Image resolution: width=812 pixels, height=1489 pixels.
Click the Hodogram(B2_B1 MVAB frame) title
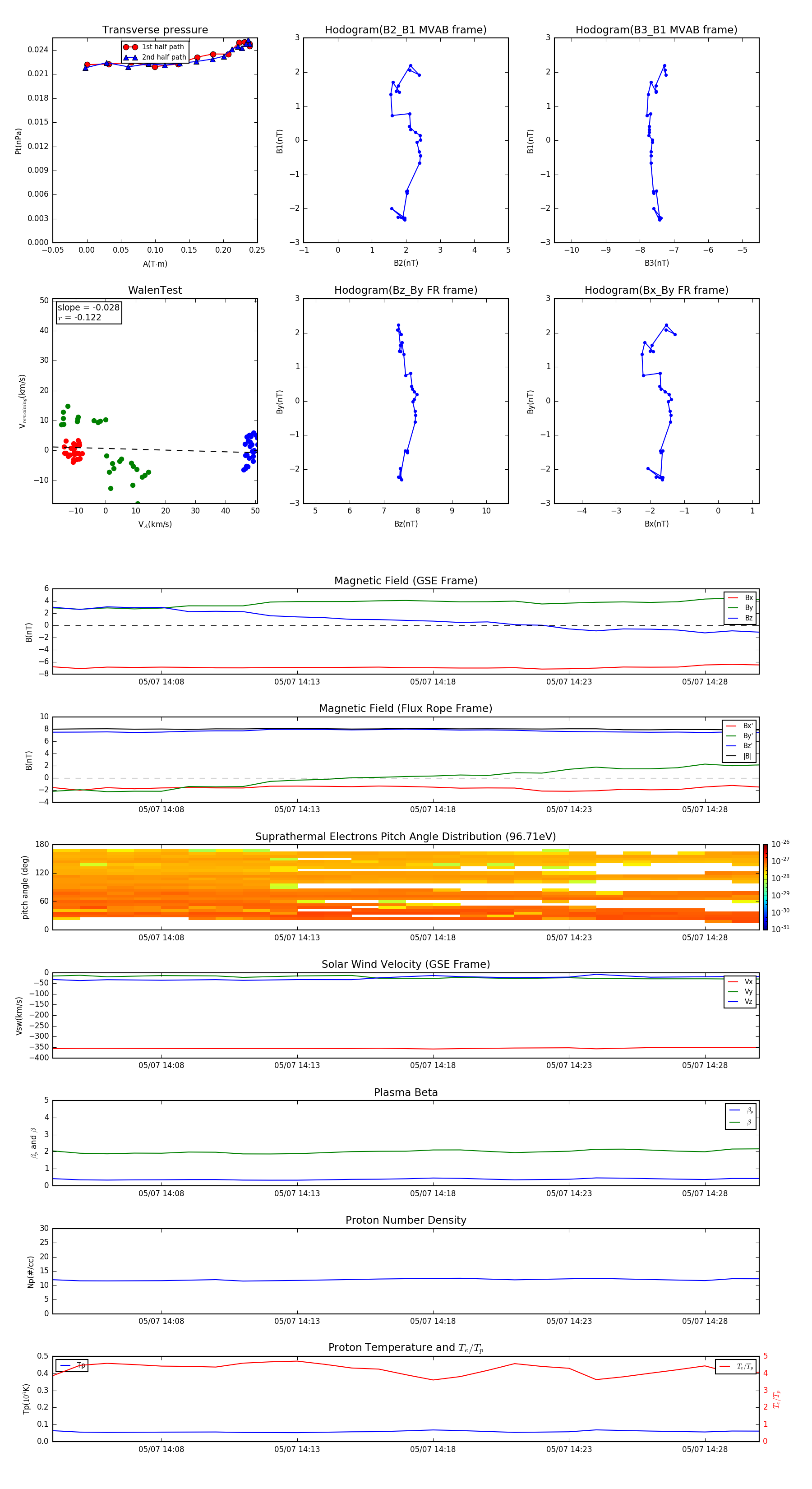406,30
